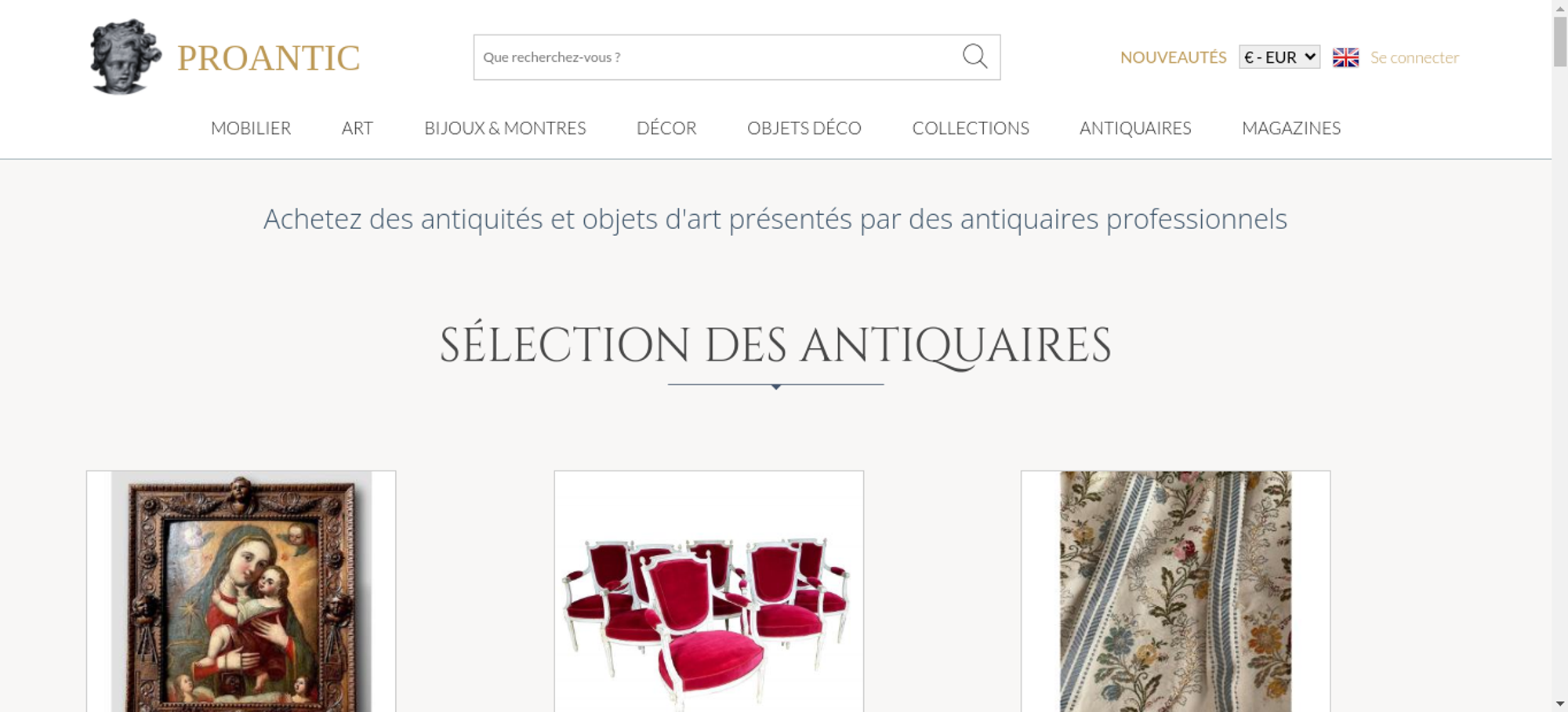Open the NOUVEAUTÉS link
The image size is (1568, 712).
coord(1173,57)
